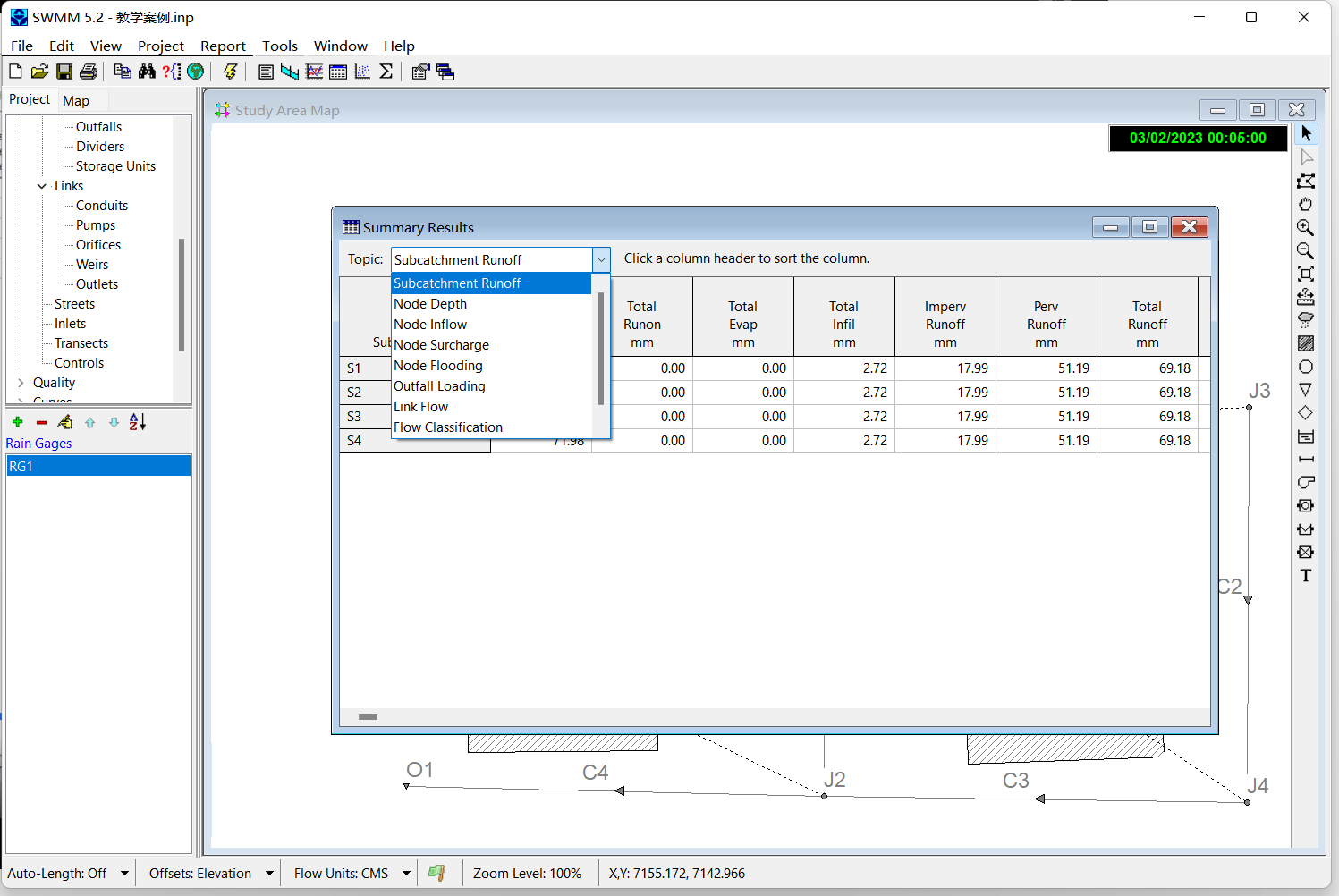This screenshot has width=1339, height=896.
Task: Open Auto-Length dropdown in status bar
Action: point(124,874)
